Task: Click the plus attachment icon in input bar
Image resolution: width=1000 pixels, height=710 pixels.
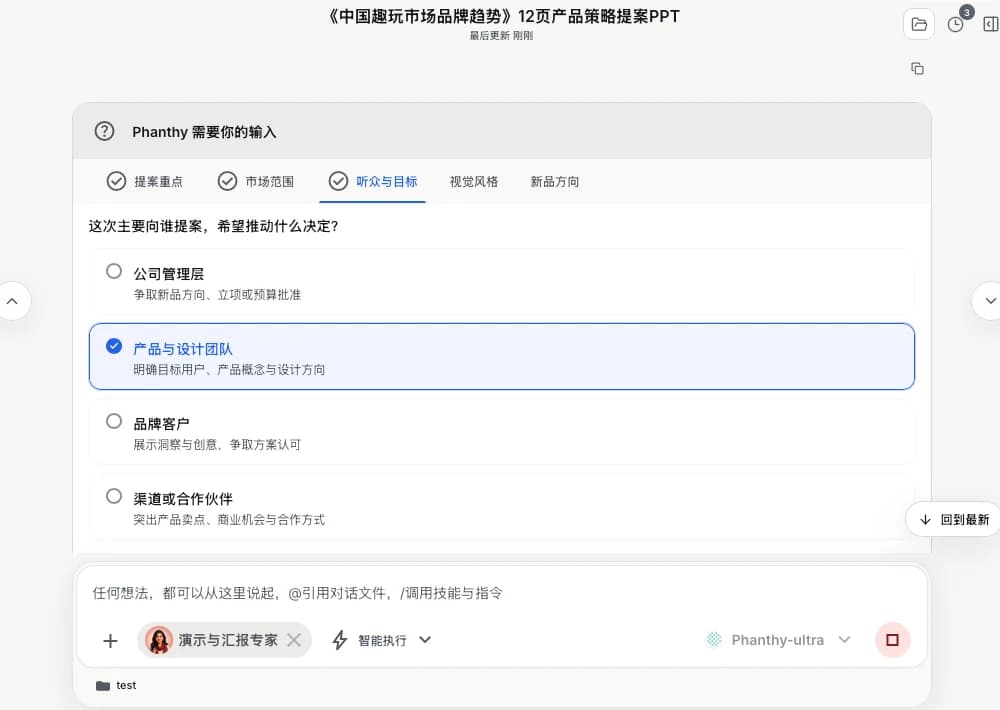Action: click(x=110, y=640)
